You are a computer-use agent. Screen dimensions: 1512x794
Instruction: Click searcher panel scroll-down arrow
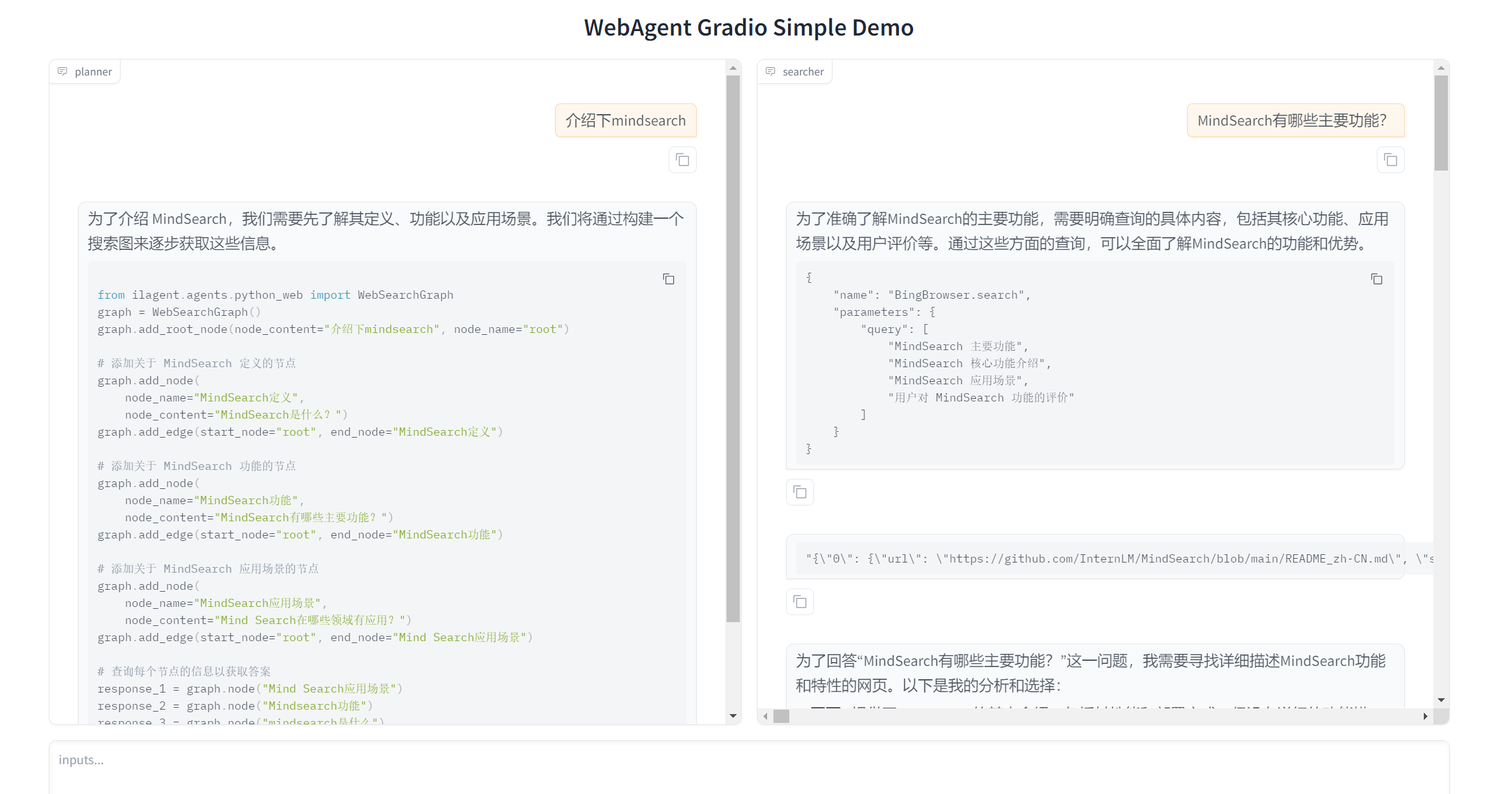pos(1442,700)
